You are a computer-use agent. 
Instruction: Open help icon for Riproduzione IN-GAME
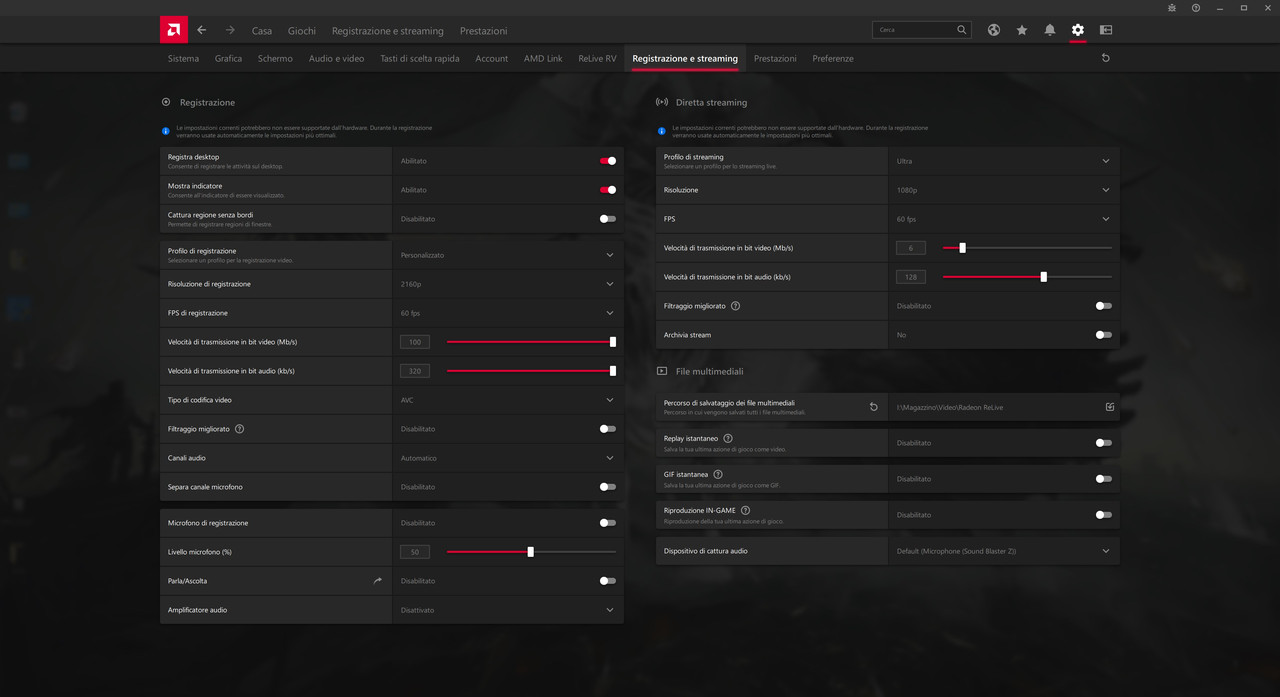pyautogui.click(x=746, y=510)
